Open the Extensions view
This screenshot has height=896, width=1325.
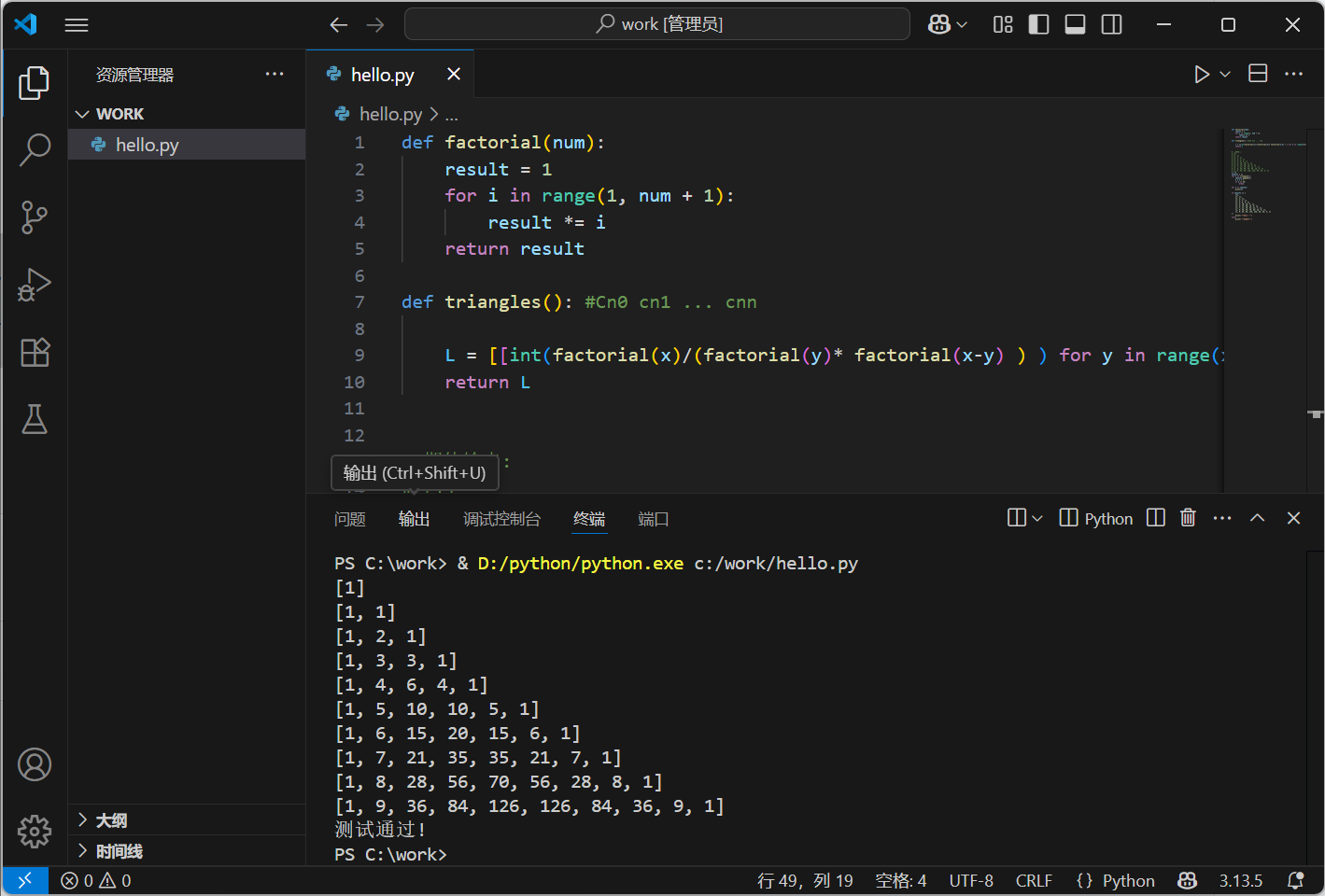(35, 352)
